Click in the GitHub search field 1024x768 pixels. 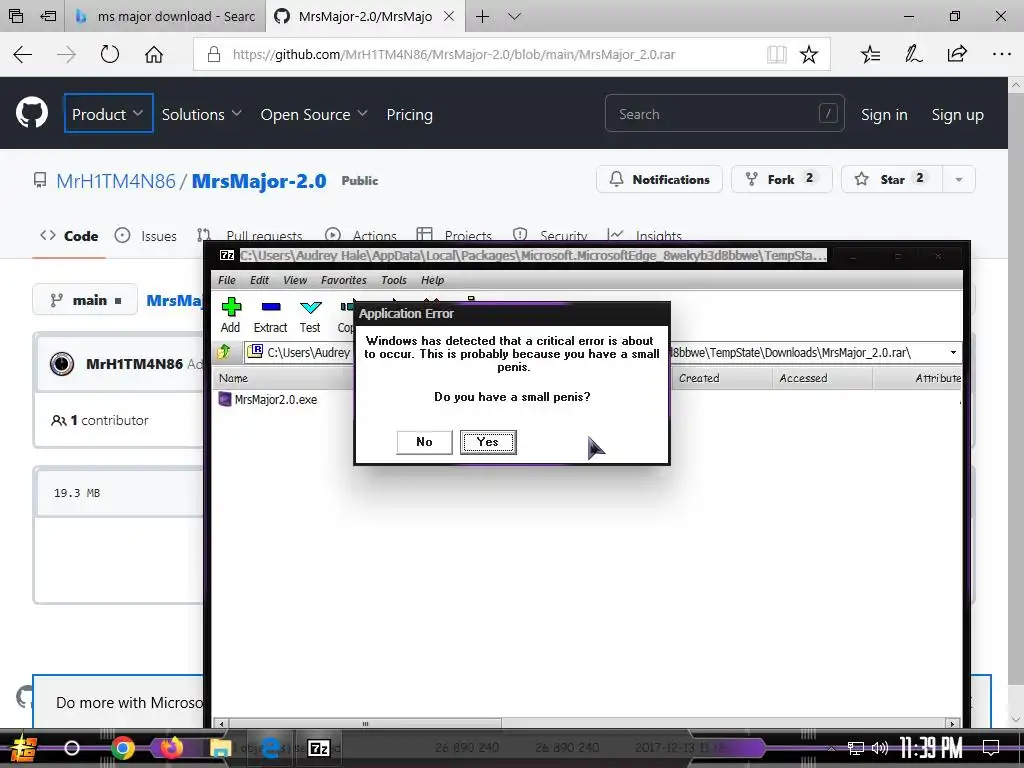click(724, 114)
